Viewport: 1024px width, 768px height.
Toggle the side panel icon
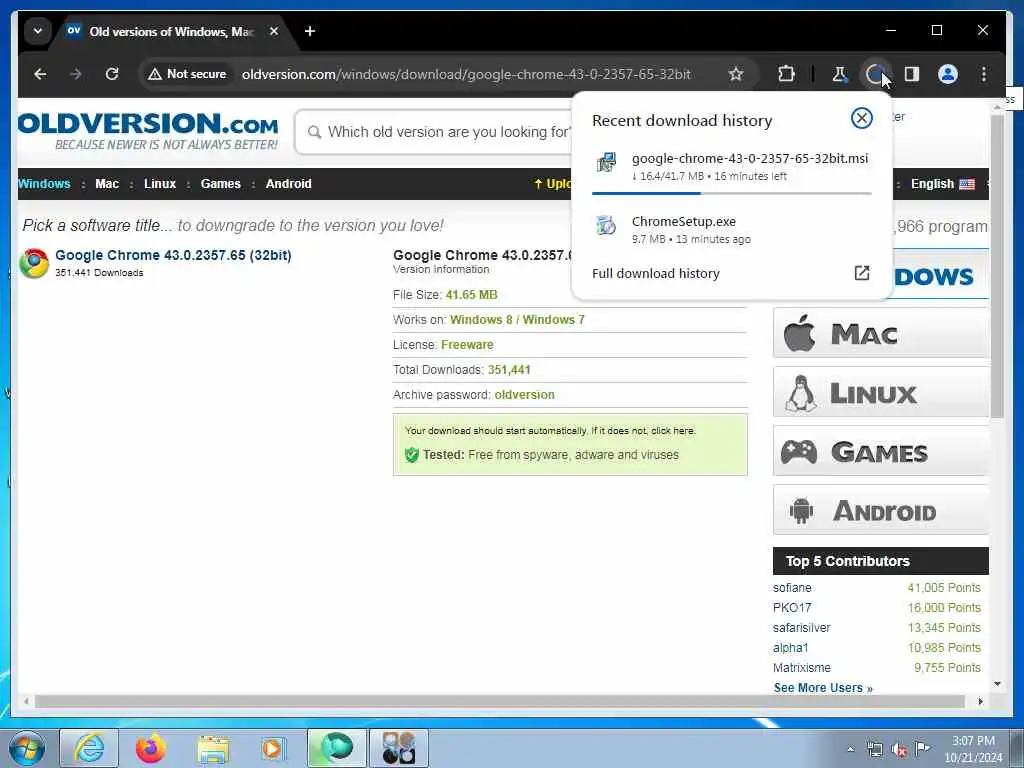912,74
